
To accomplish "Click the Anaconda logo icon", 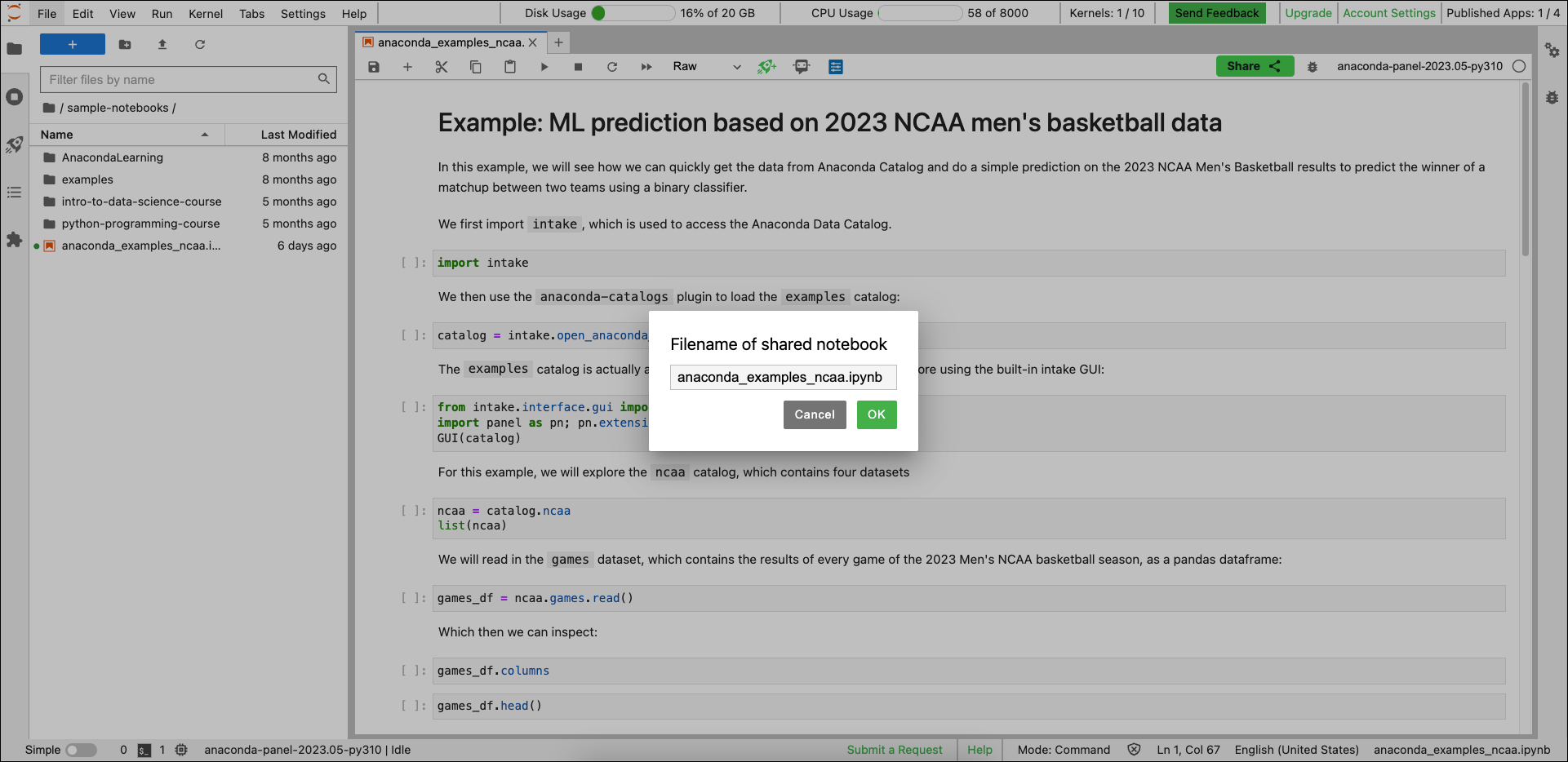I will coord(14,13).
